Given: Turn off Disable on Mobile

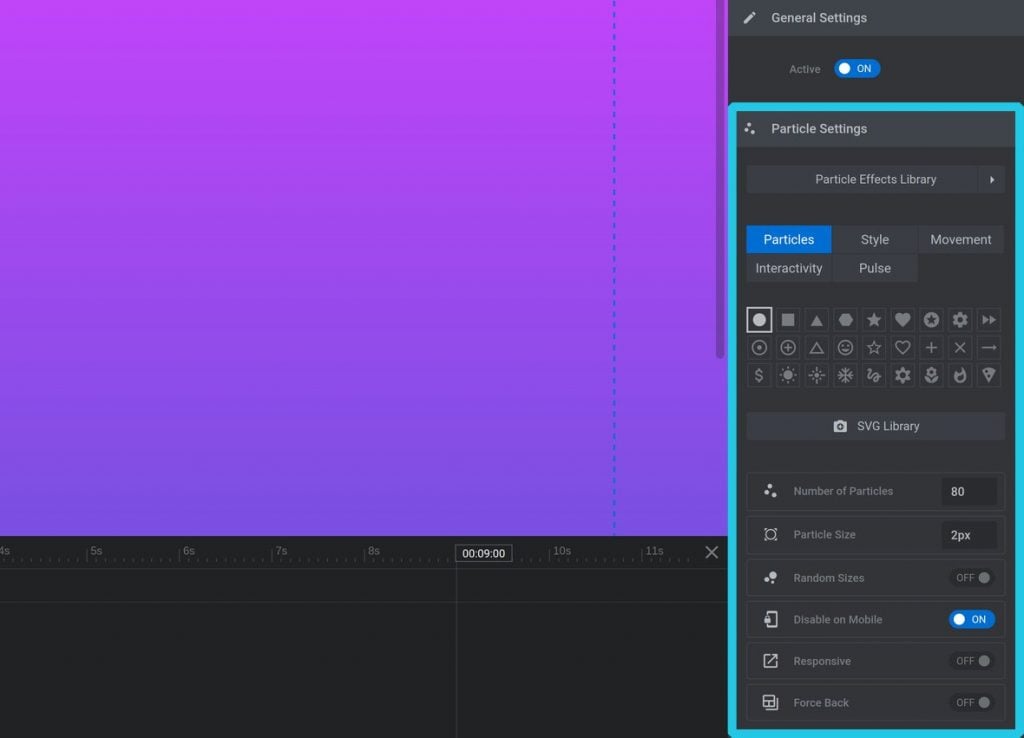Looking at the screenshot, I should pyautogui.click(x=971, y=619).
